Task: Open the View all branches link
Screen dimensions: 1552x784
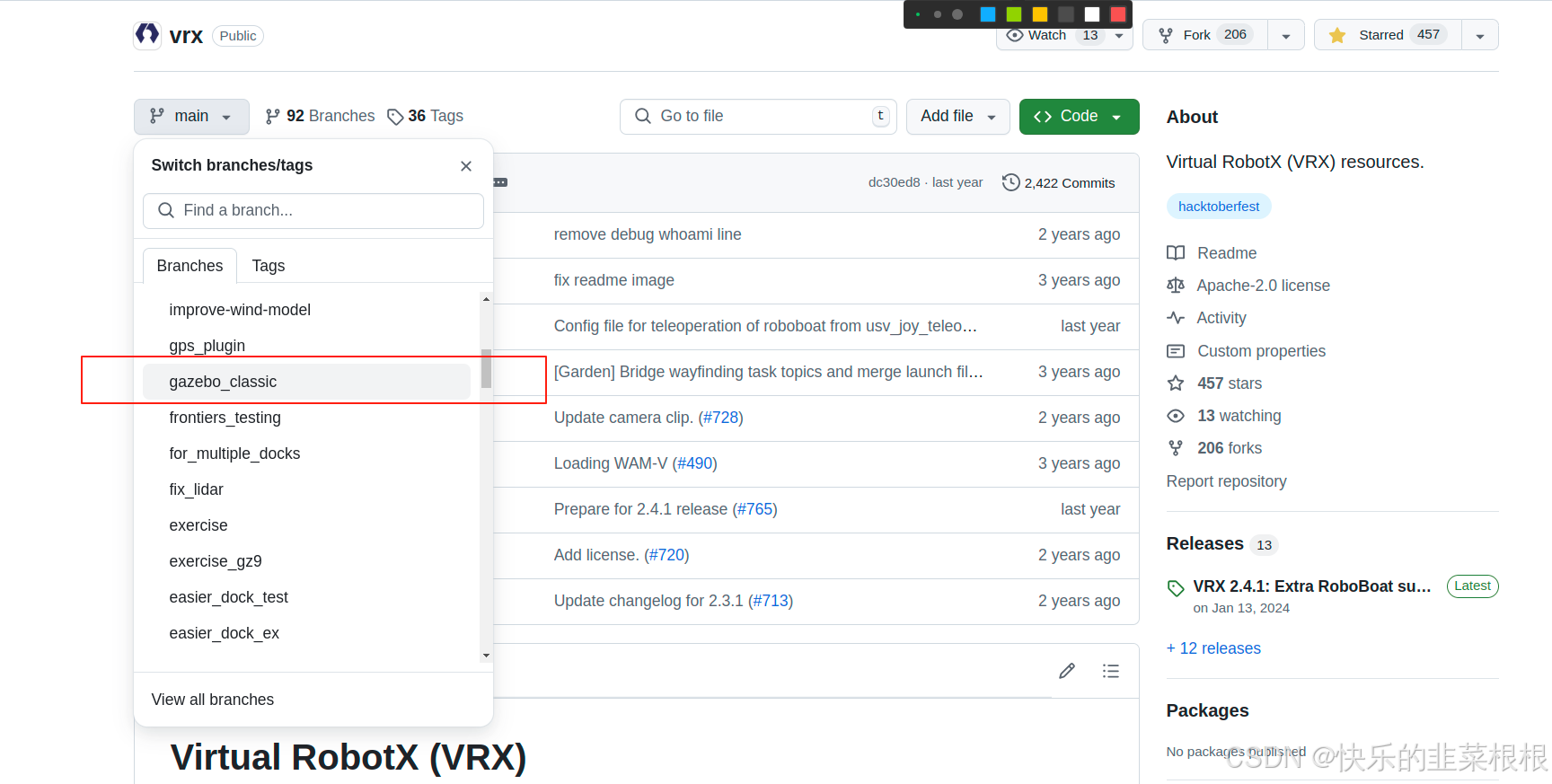Action: point(213,700)
